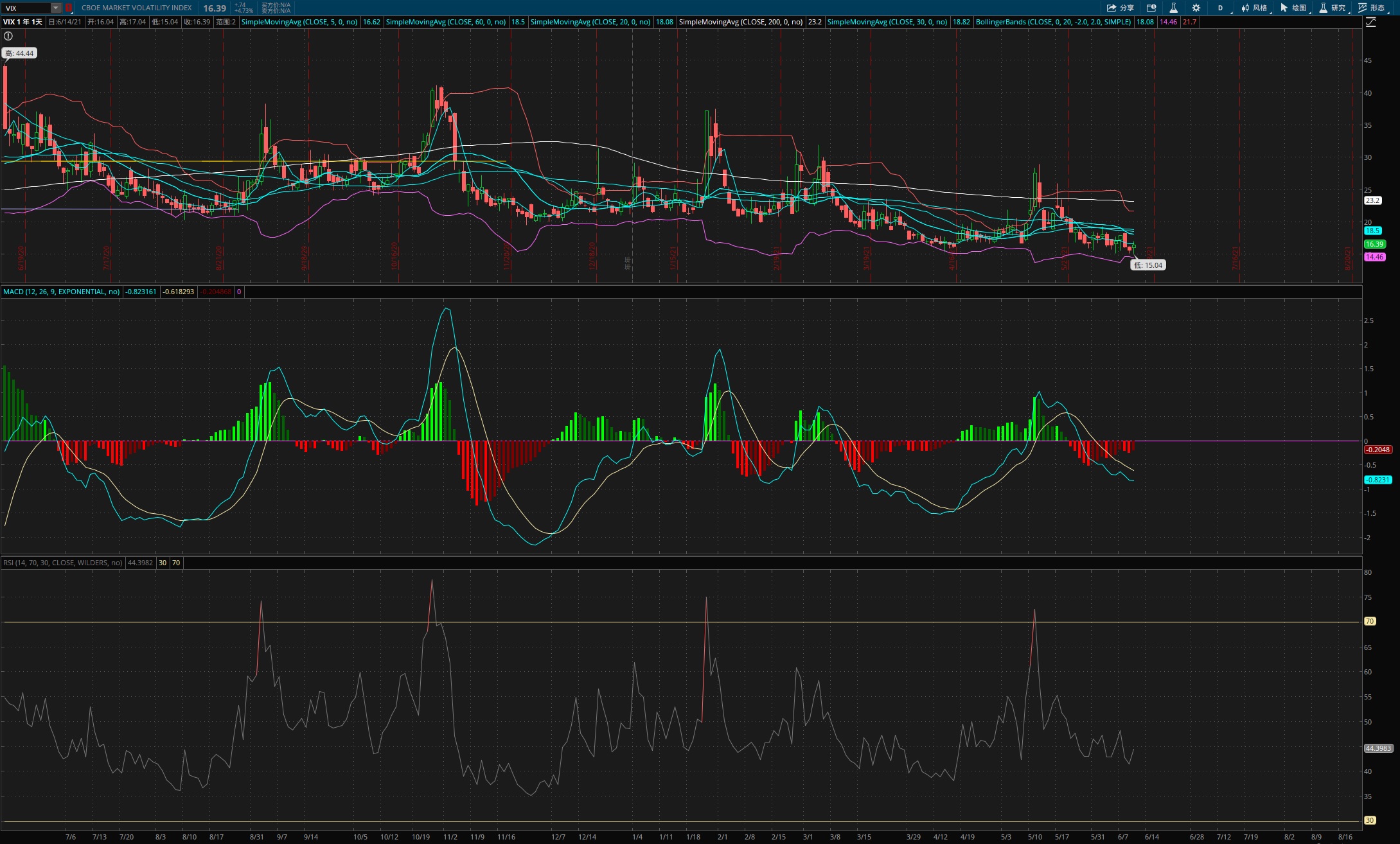Click the magenta 14.46 lower band price tag
This screenshot has height=844, width=1400.
point(1374,257)
